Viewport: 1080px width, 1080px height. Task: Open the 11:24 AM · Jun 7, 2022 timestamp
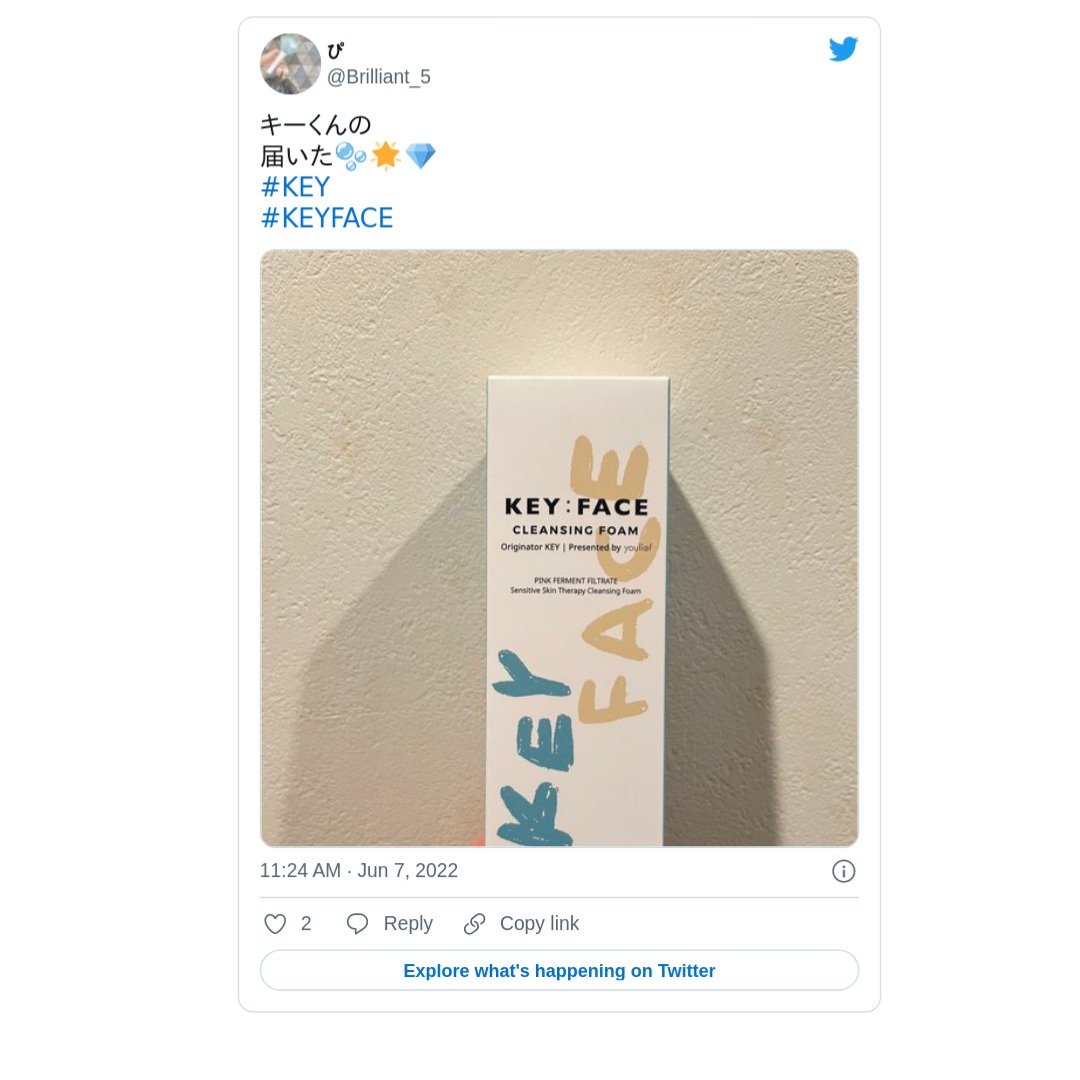point(358,871)
